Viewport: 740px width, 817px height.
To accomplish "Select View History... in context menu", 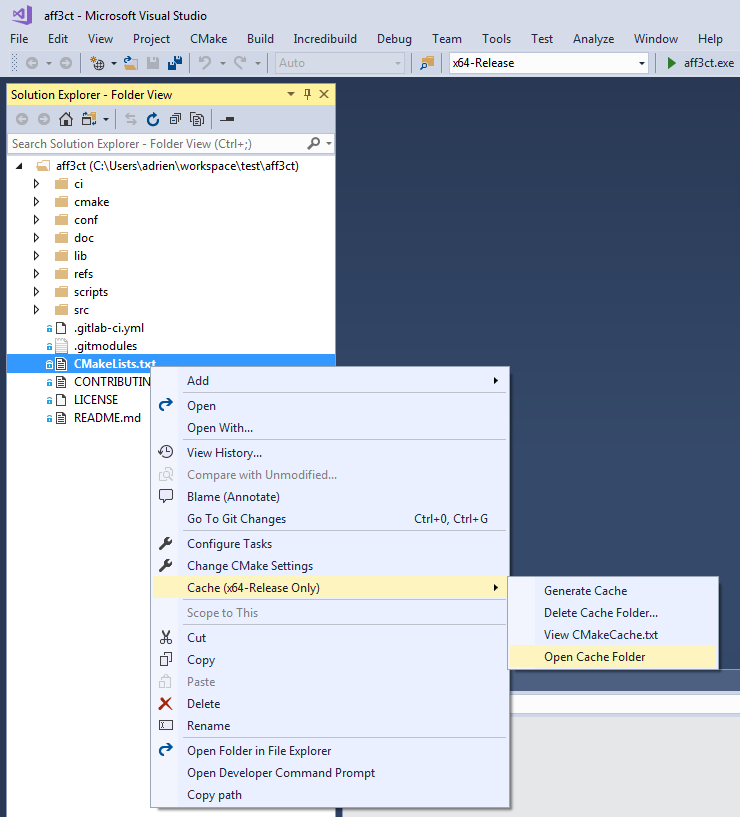I will point(330,453).
